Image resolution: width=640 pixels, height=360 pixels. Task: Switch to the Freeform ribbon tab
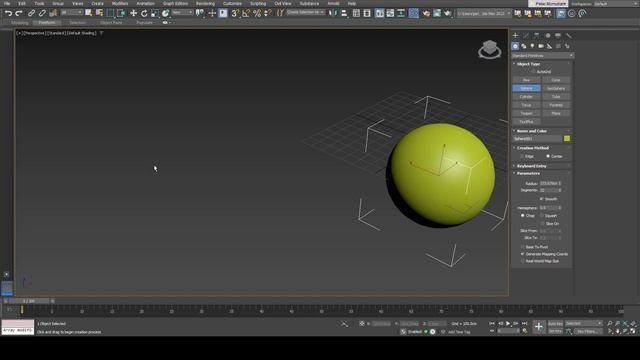point(47,23)
